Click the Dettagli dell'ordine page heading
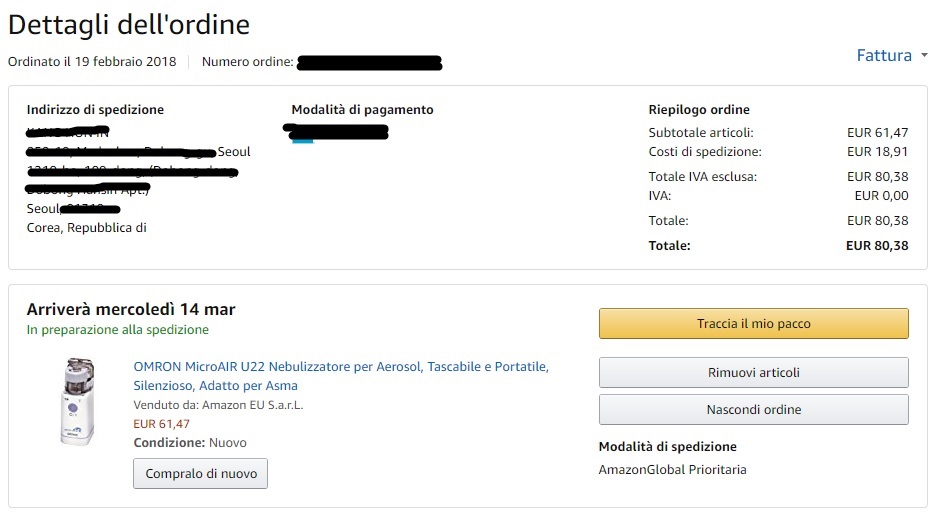 coord(129,24)
